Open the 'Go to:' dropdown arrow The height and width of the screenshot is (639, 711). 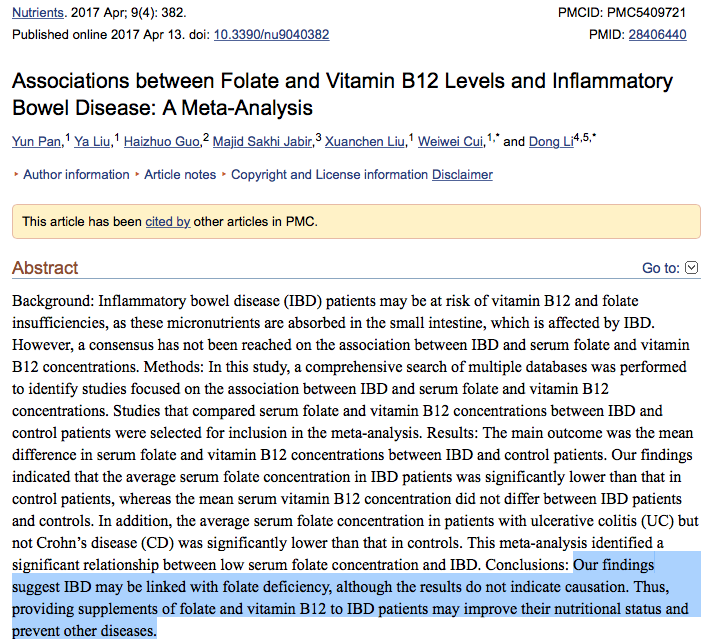690,268
